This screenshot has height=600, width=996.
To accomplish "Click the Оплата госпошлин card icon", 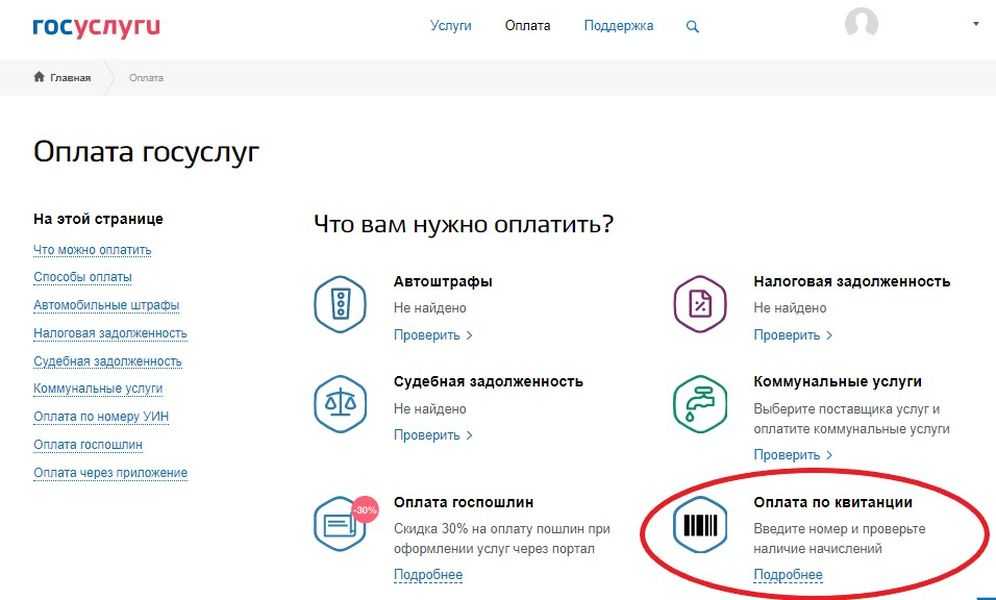I will (x=342, y=525).
